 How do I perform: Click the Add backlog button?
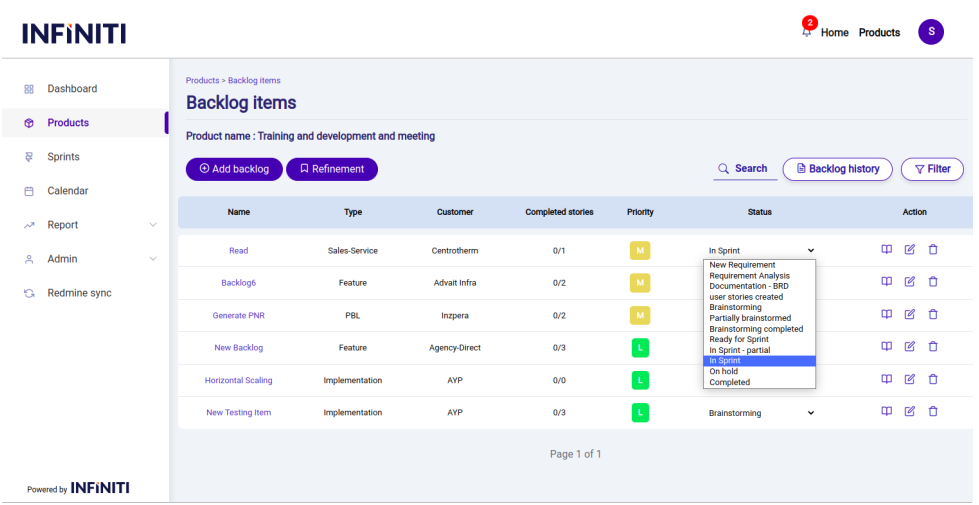tap(234, 169)
